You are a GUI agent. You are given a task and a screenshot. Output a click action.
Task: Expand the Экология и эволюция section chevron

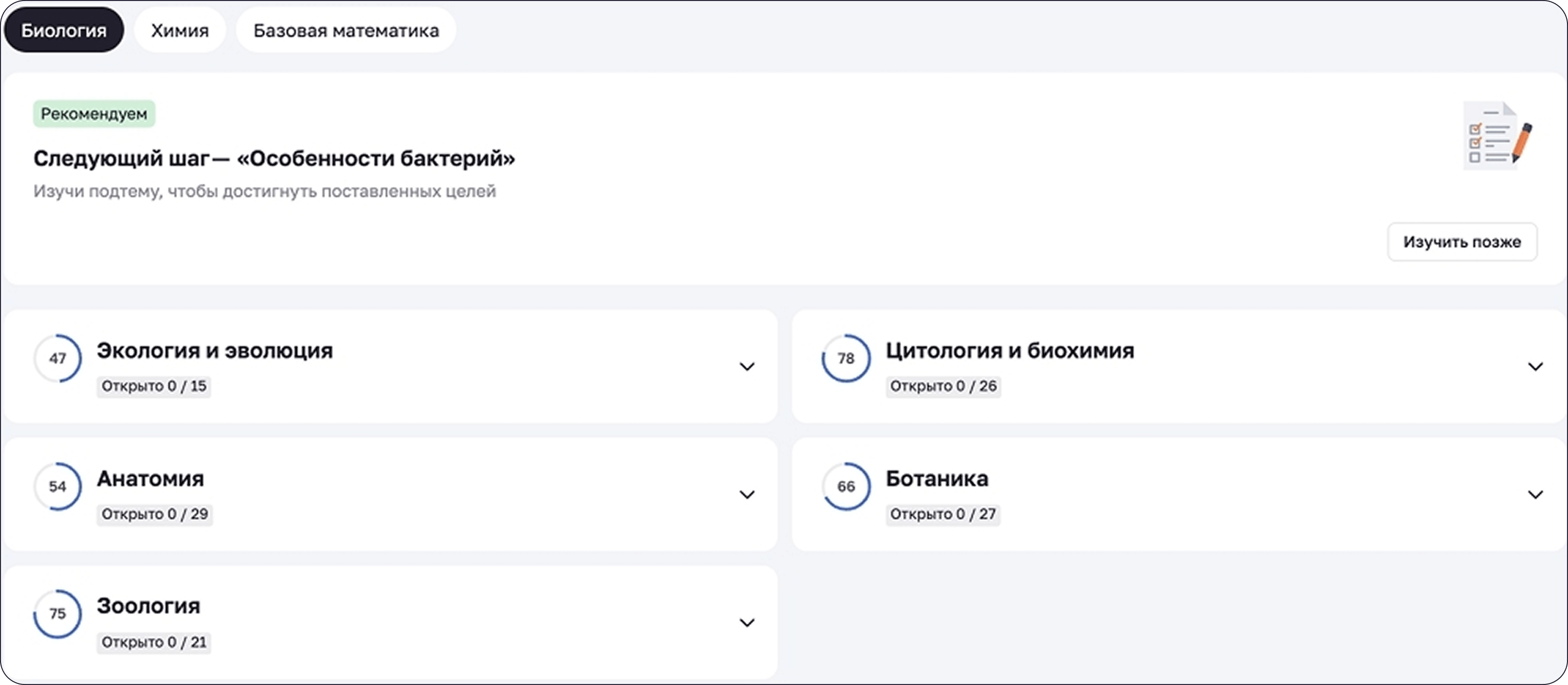pyautogui.click(x=747, y=366)
